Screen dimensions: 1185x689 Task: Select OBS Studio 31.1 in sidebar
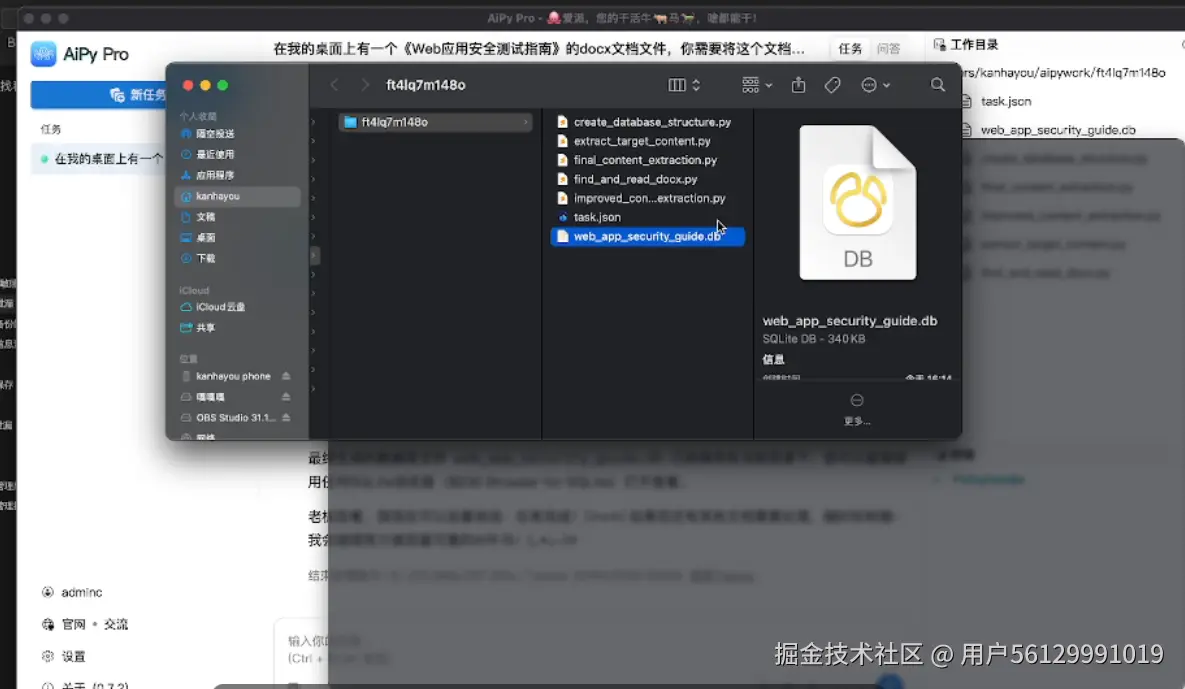coord(227,418)
